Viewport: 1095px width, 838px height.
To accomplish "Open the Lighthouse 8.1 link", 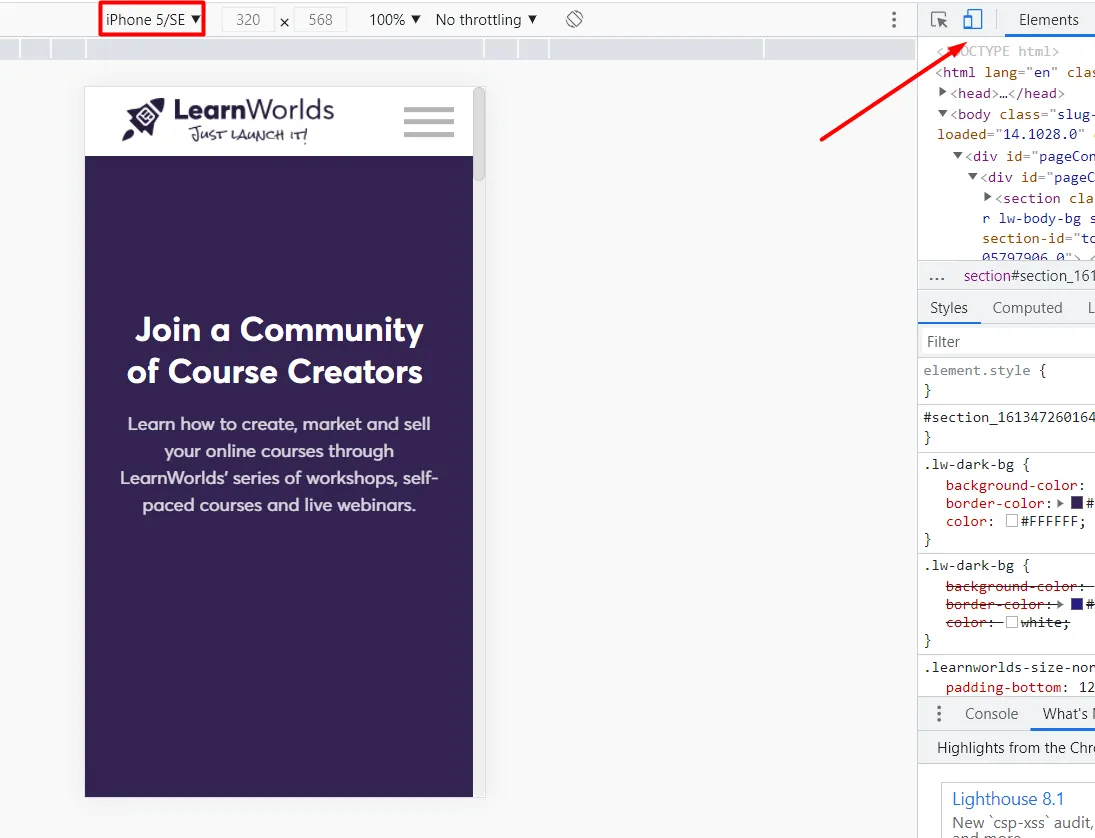I will pos(1008,799).
